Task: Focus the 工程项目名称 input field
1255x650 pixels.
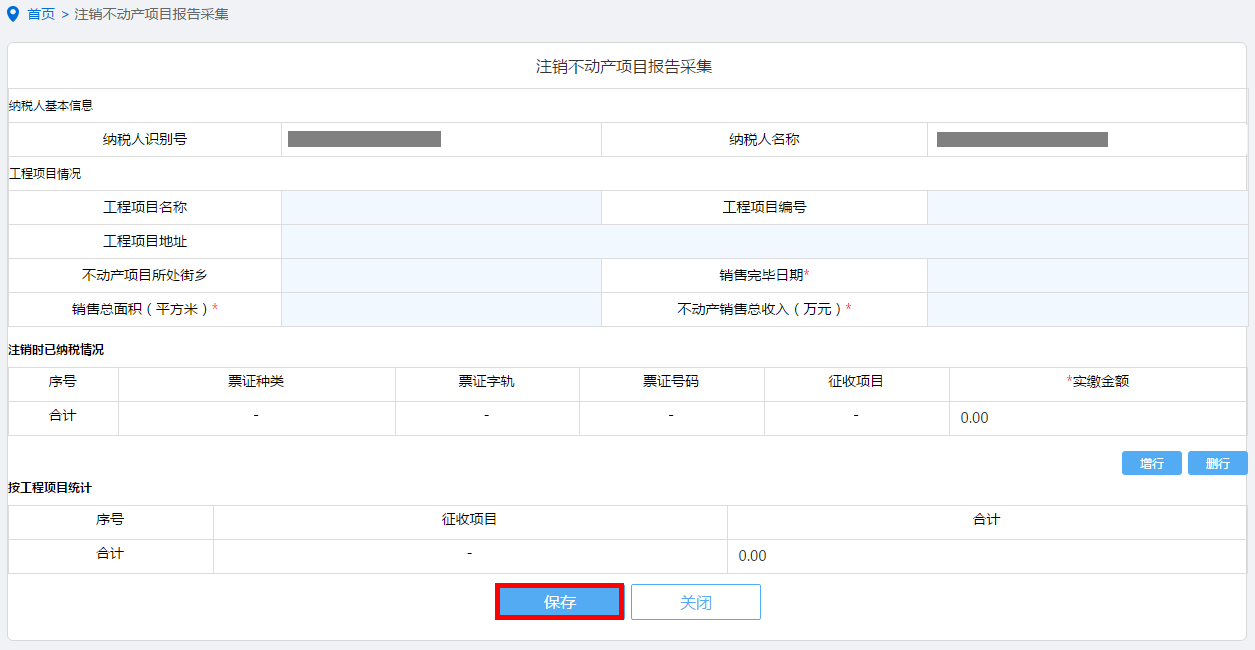Action: tap(441, 208)
